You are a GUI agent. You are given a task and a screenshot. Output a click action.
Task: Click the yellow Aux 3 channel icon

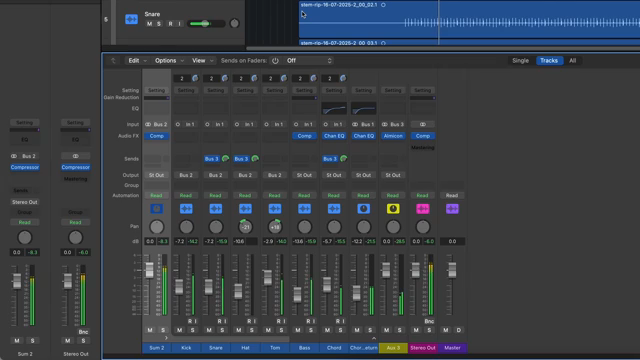point(393,209)
